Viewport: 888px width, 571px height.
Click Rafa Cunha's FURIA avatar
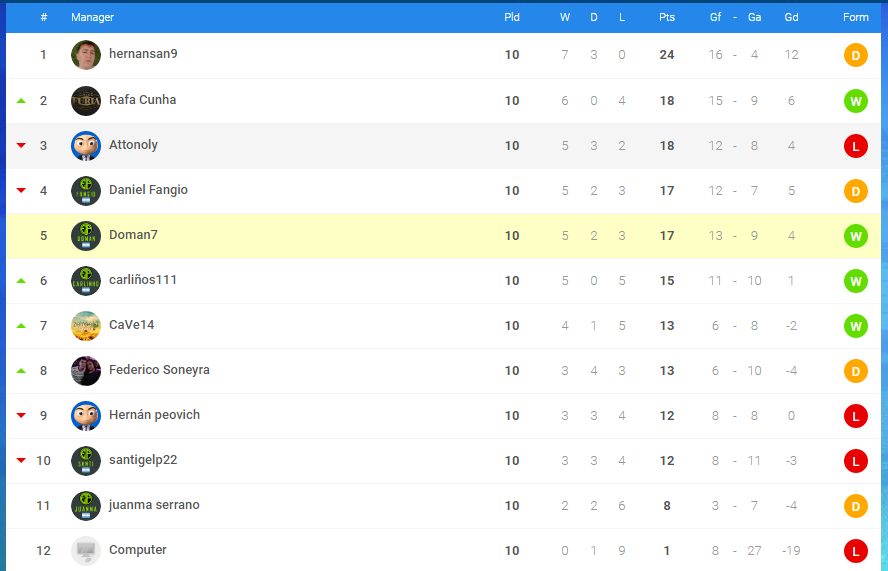tap(86, 101)
